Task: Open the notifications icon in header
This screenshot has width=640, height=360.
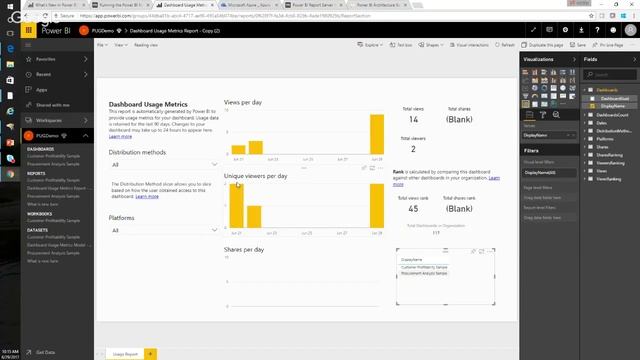Action: (549, 30)
